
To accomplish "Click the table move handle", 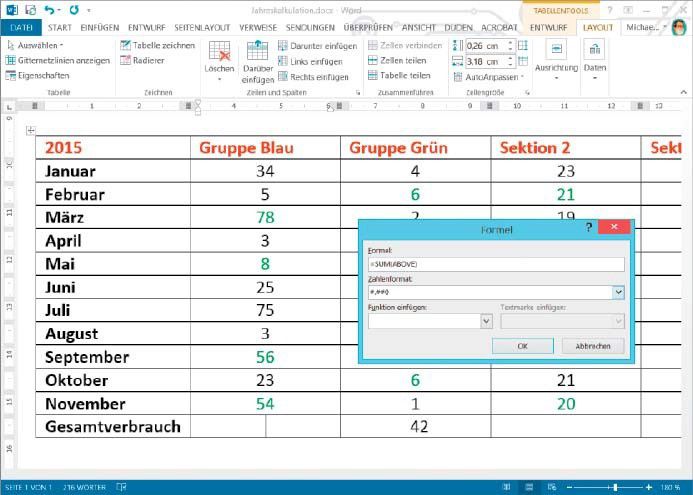I will pos(30,130).
